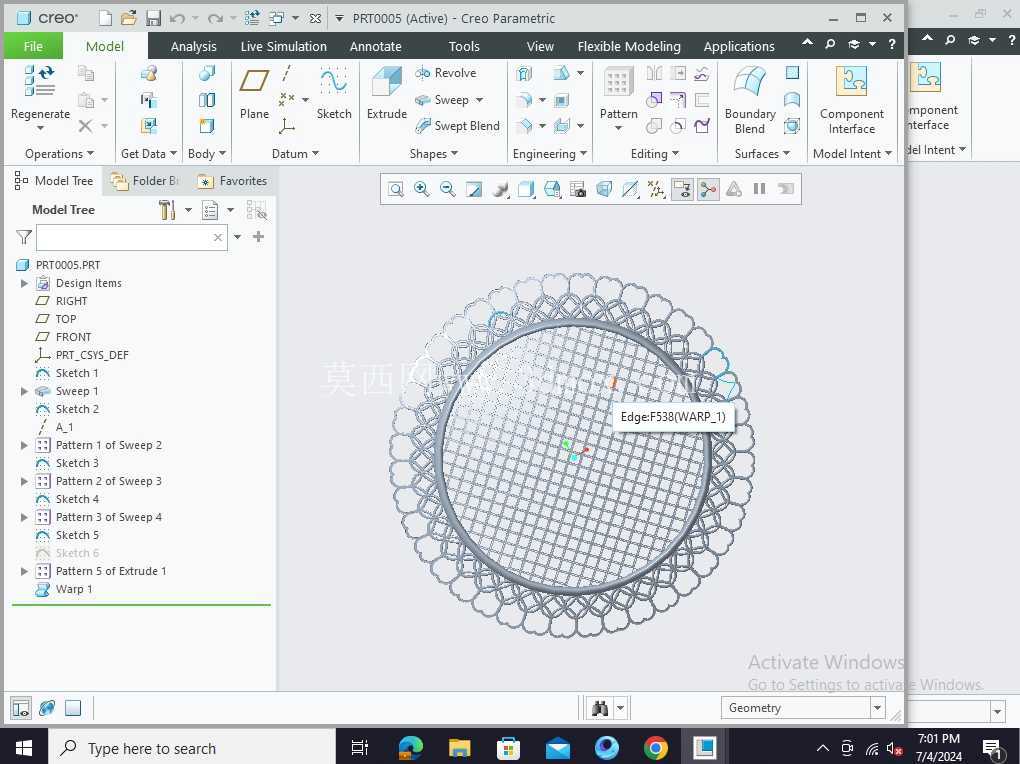
Task: Open the File menu
Action: tap(33, 46)
